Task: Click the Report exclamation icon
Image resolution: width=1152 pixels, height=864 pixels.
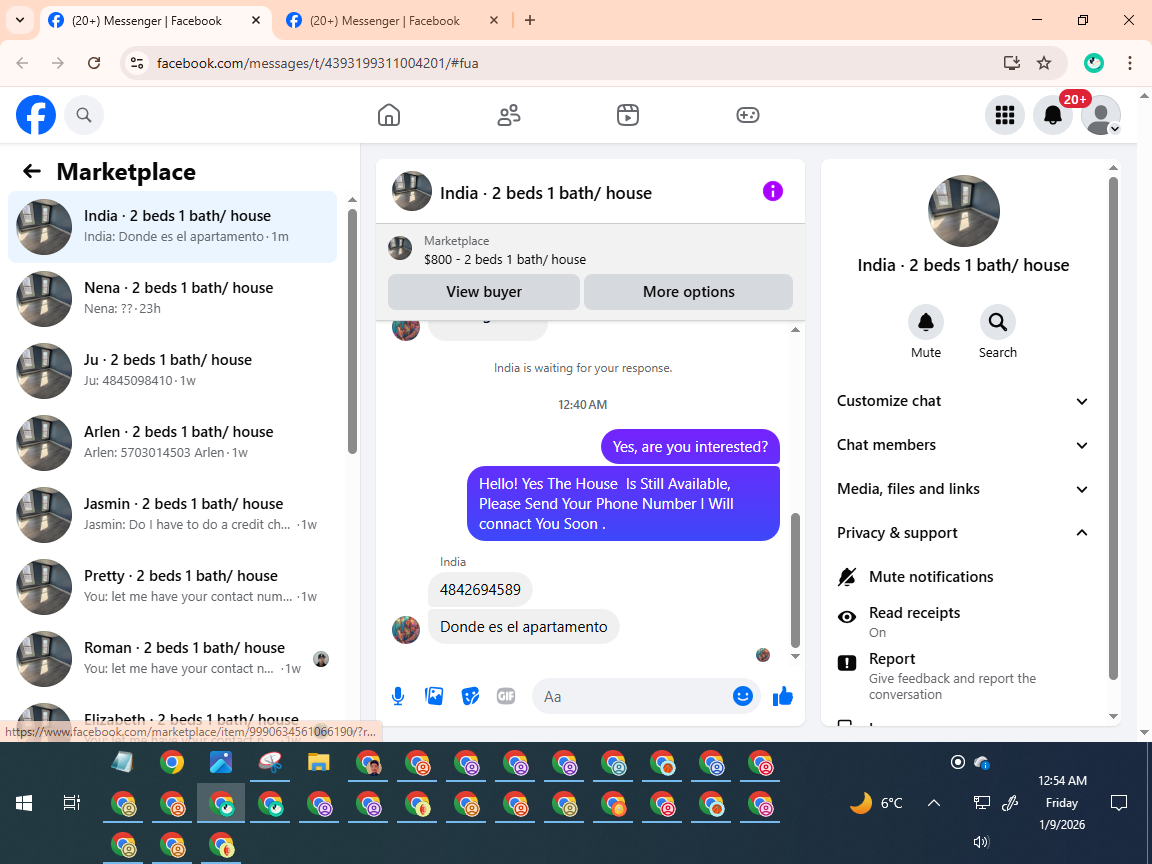Action: tap(846, 663)
